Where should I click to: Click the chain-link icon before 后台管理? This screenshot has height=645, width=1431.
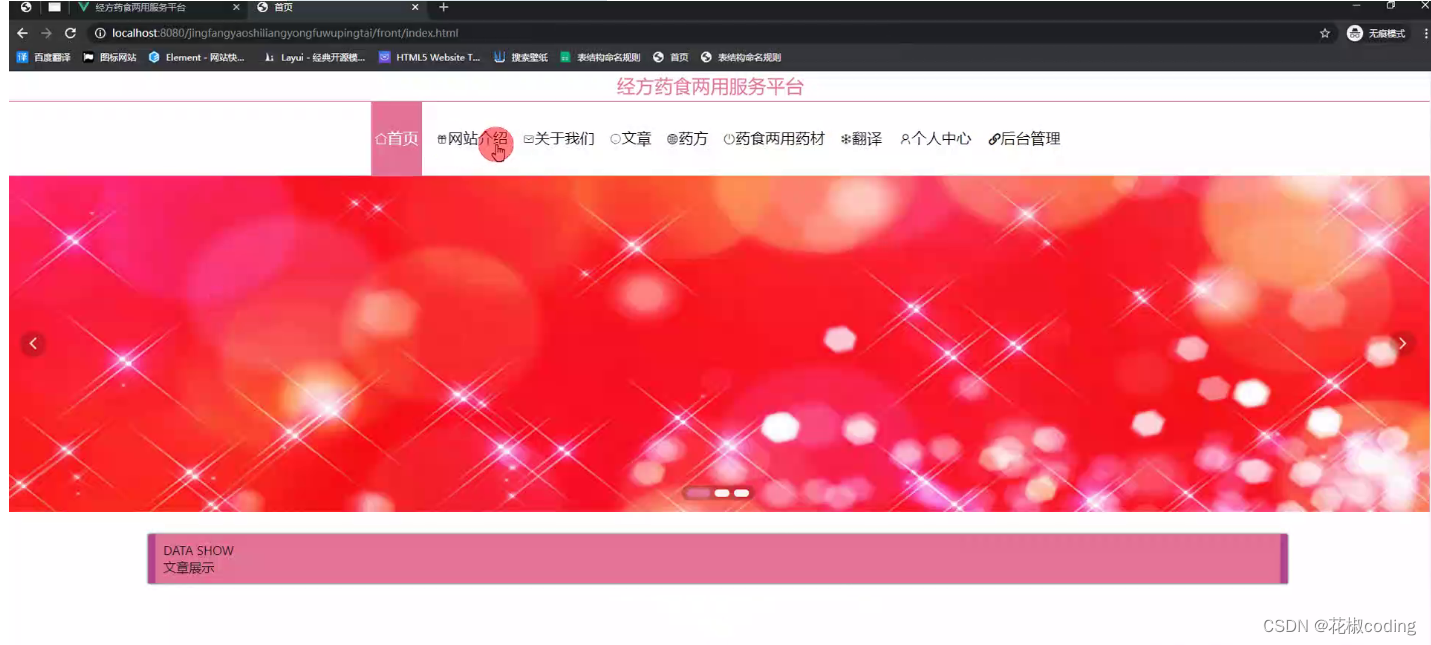[x=992, y=139]
